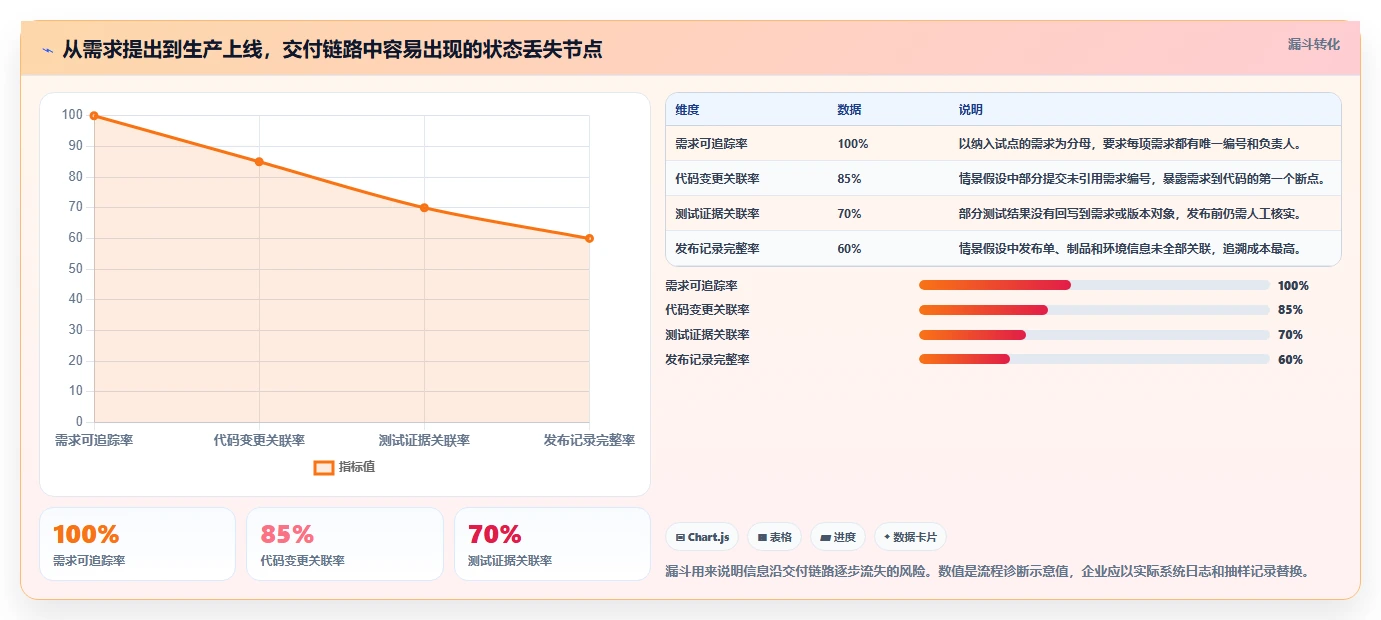Click the description starting 情景假设中部分提交未引用

[x=1142, y=179]
